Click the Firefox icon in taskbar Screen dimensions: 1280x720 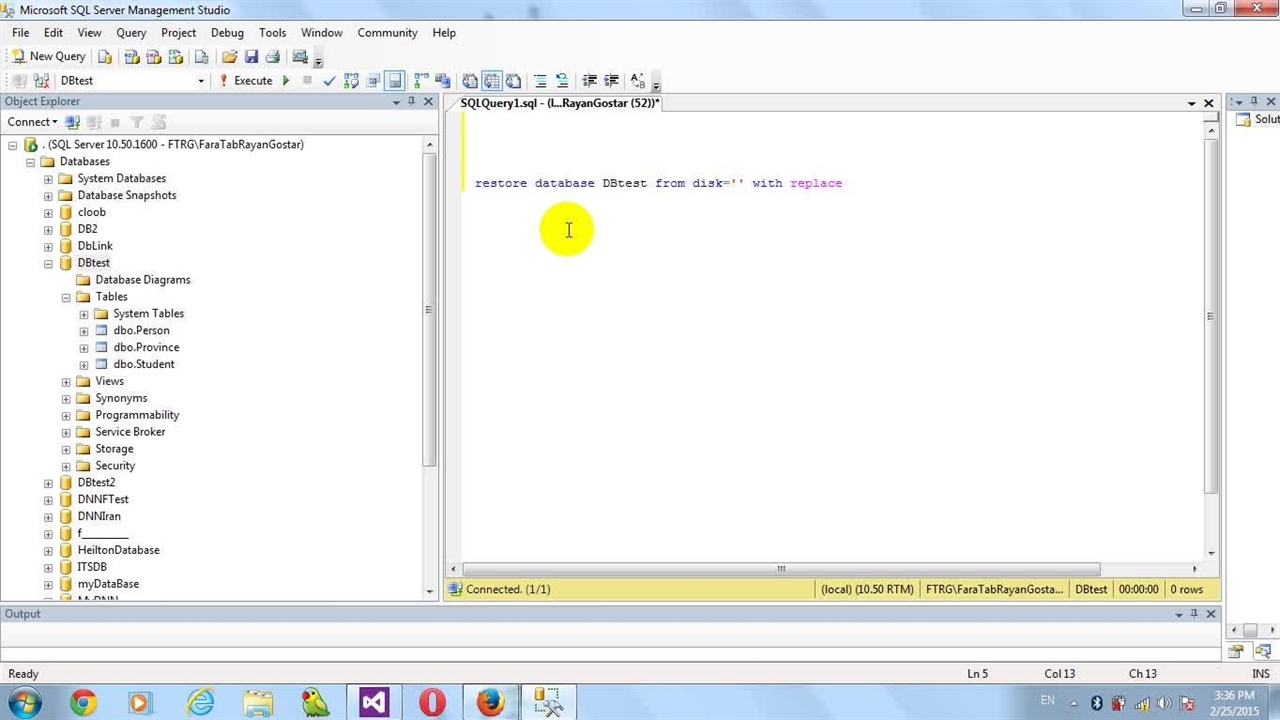(490, 702)
